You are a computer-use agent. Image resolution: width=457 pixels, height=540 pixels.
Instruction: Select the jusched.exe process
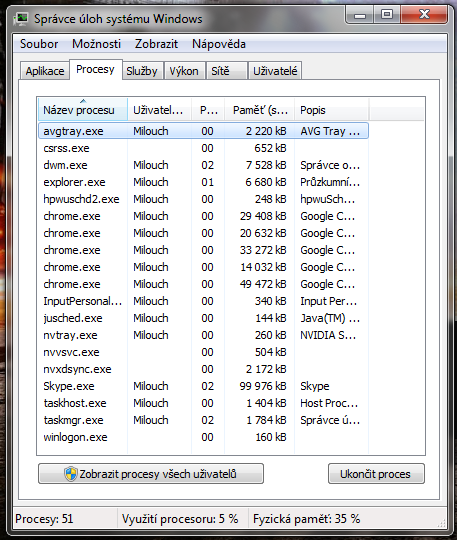click(203, 318)
